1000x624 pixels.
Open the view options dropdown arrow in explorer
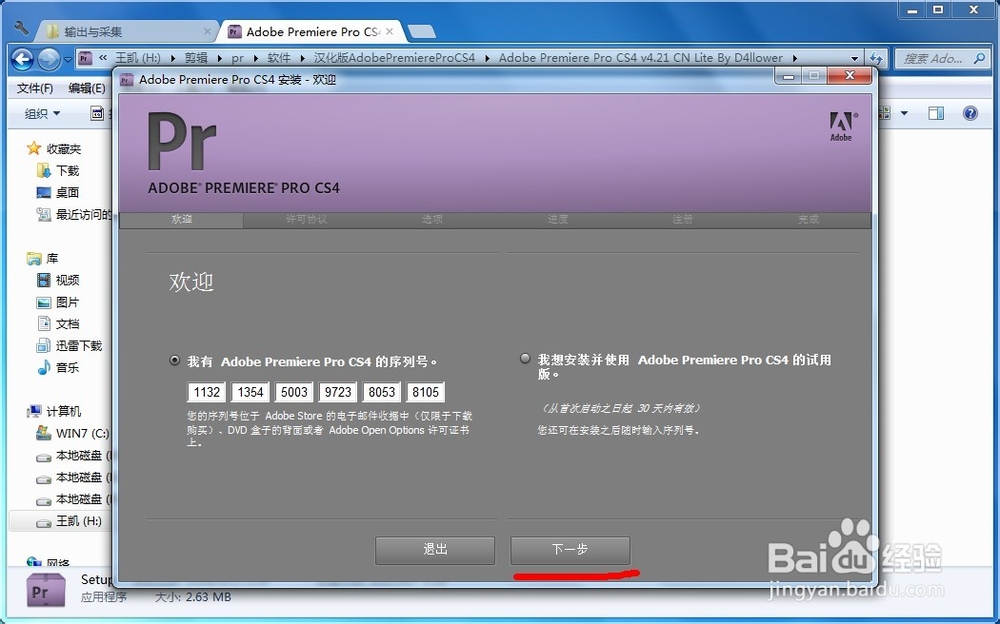point(904,114)
